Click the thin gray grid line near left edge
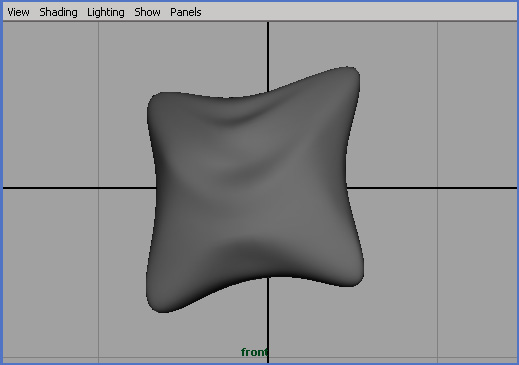The image size is (519, 365). click(98, 100)
